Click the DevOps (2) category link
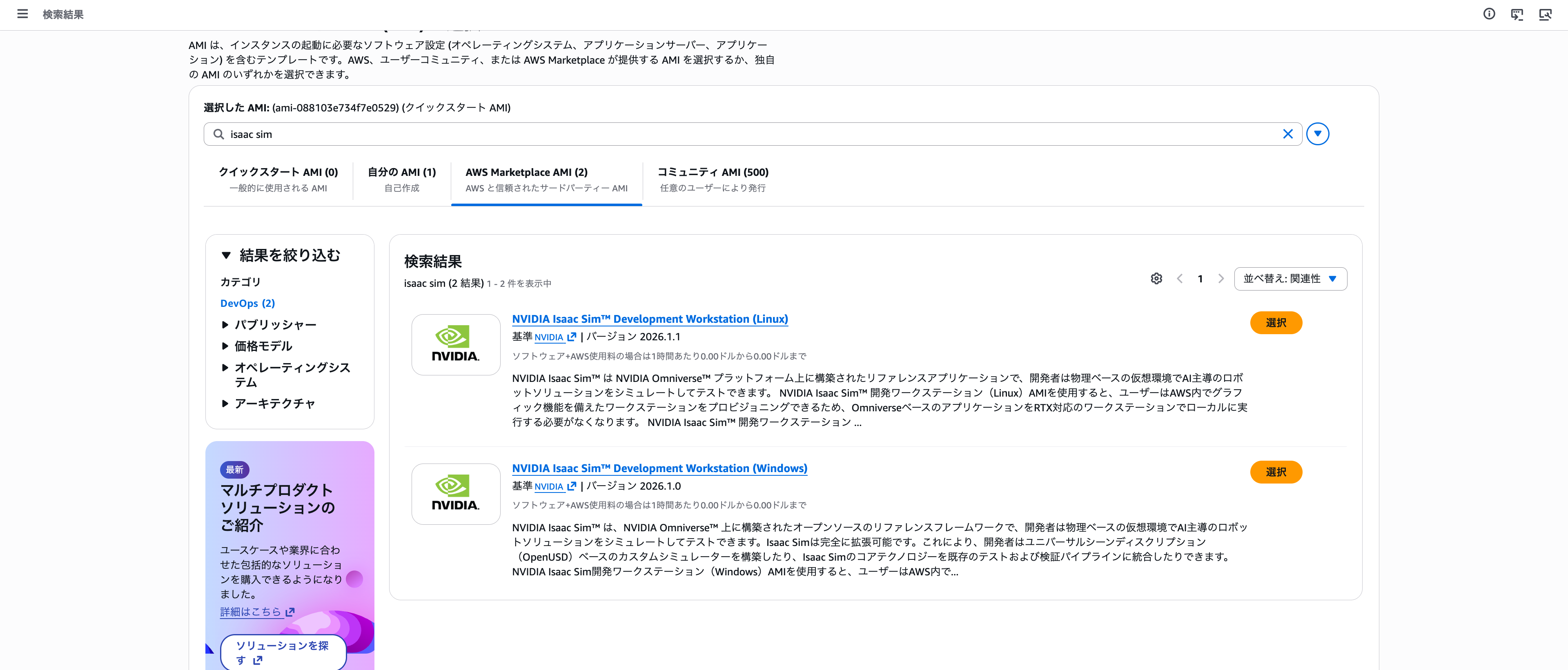 247,304
